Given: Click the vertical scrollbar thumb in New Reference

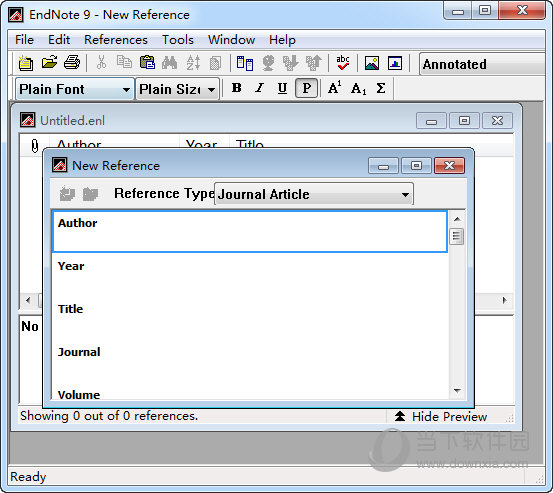Looking at the screenshot, I should point(457,237).
